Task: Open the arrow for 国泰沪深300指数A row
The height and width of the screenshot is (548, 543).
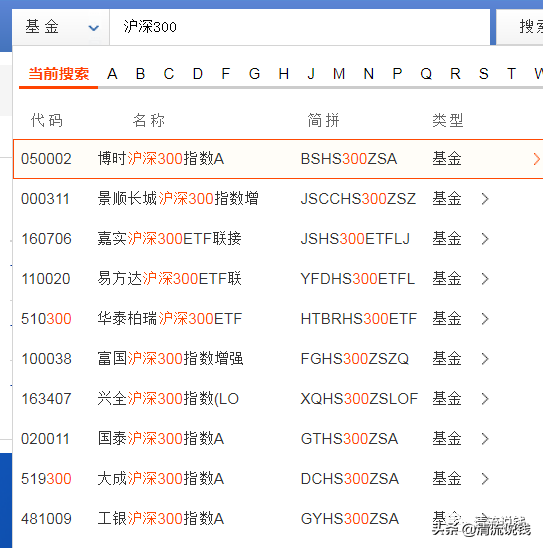Action: [x=485, y=439]
